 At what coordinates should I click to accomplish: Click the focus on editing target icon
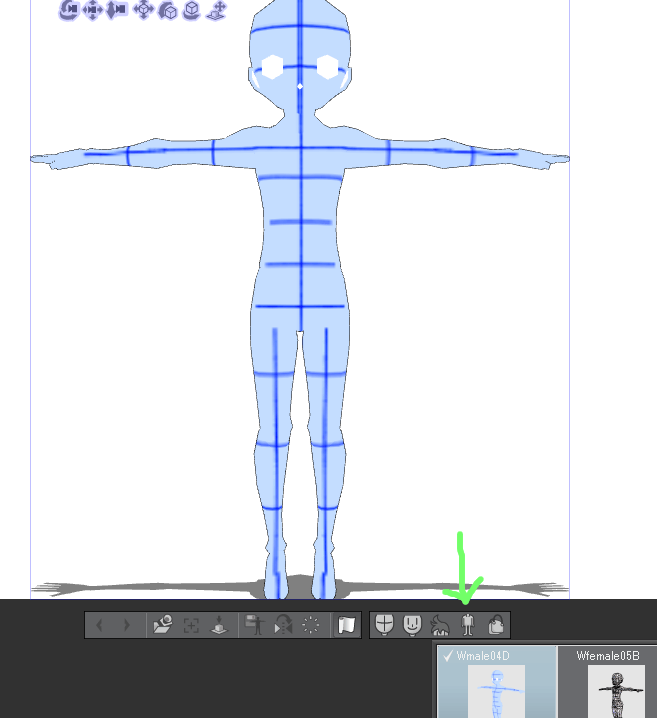(191, 626)
